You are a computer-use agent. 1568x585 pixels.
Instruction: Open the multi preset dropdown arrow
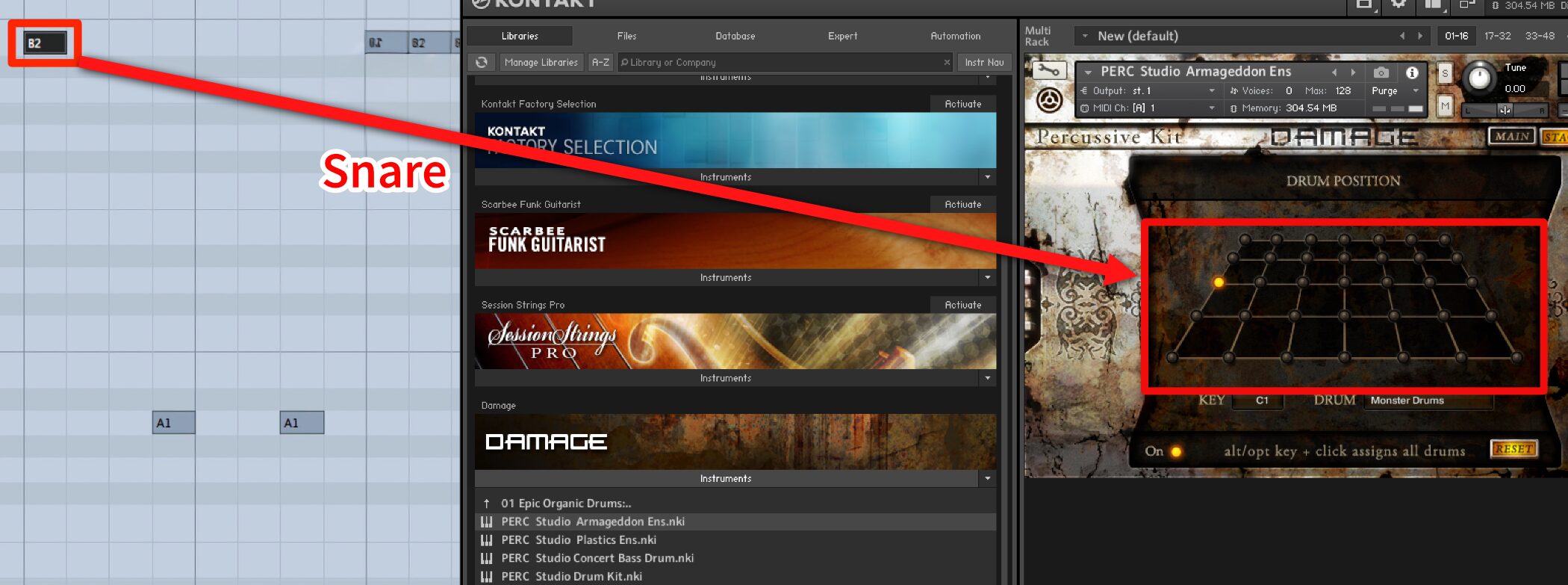pos(1085,36)
